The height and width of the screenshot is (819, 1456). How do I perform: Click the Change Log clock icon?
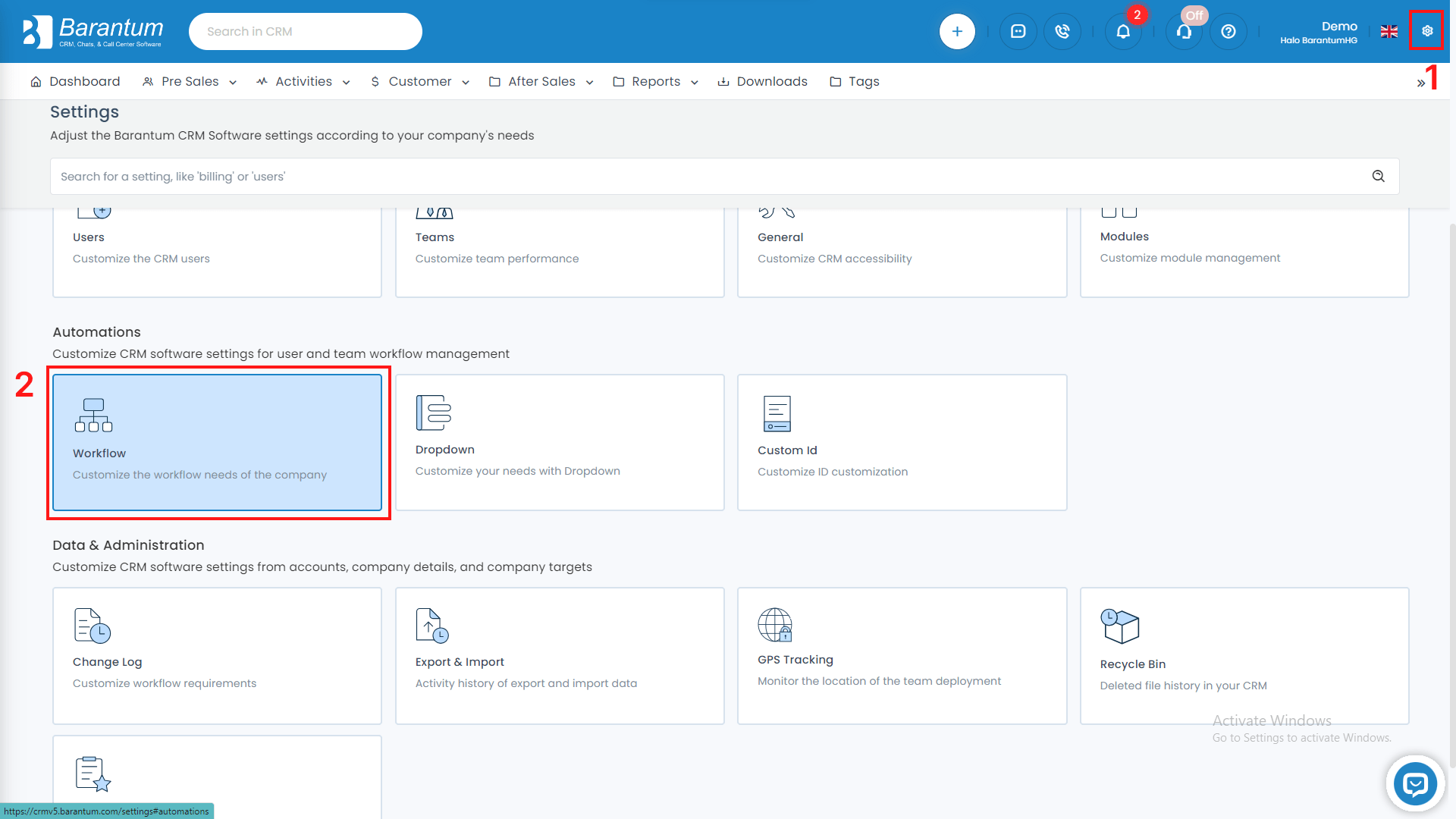(x=93, y=626)
